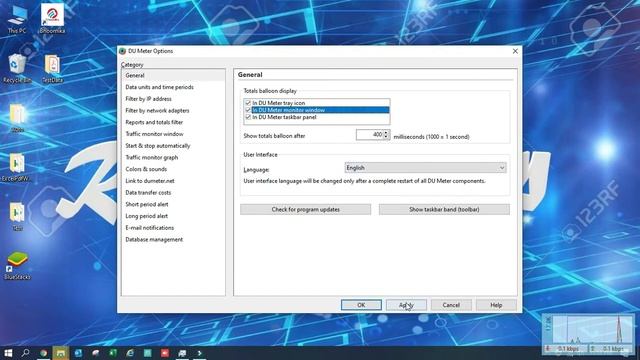
Task: Open Link to dumeter.net category
Action: click(x=173, y=181)
